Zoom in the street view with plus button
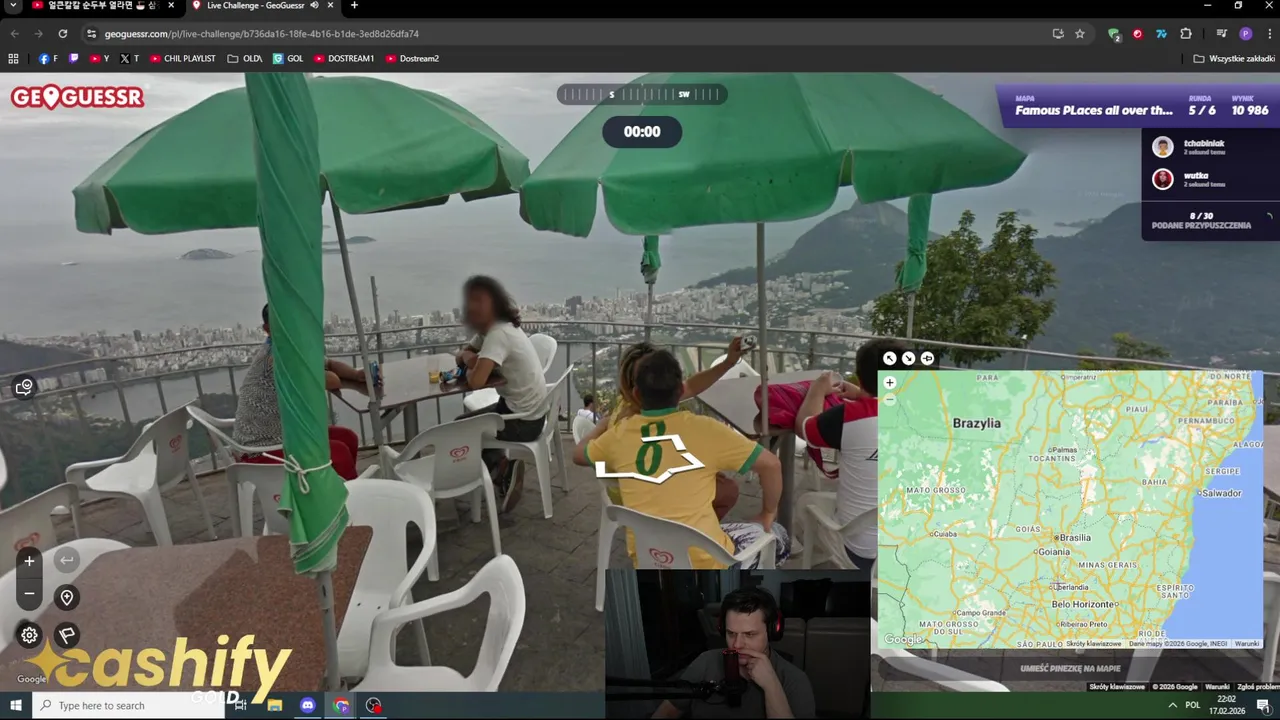This screenshot has height=720, width=1280. tap(29, 561)
